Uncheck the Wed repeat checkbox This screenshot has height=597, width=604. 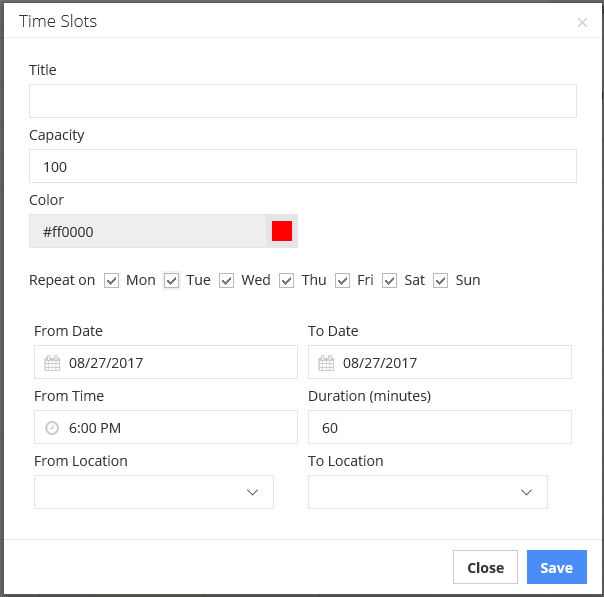tap(226, 280)
